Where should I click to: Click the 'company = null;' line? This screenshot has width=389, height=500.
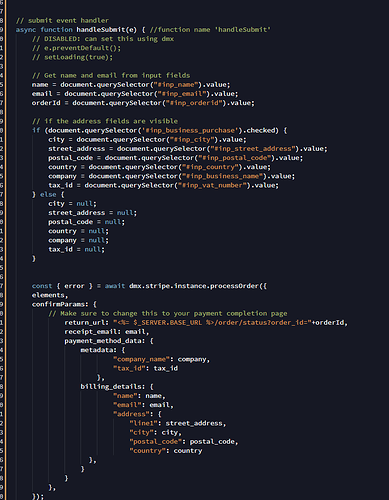tap(78, 240)
